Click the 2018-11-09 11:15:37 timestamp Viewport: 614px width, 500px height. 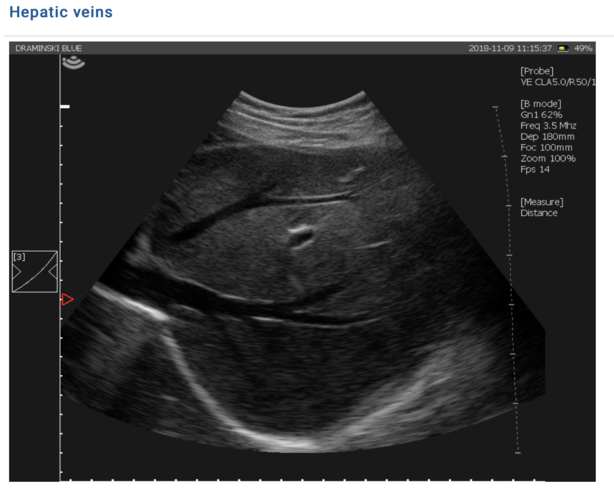(510, 49)
